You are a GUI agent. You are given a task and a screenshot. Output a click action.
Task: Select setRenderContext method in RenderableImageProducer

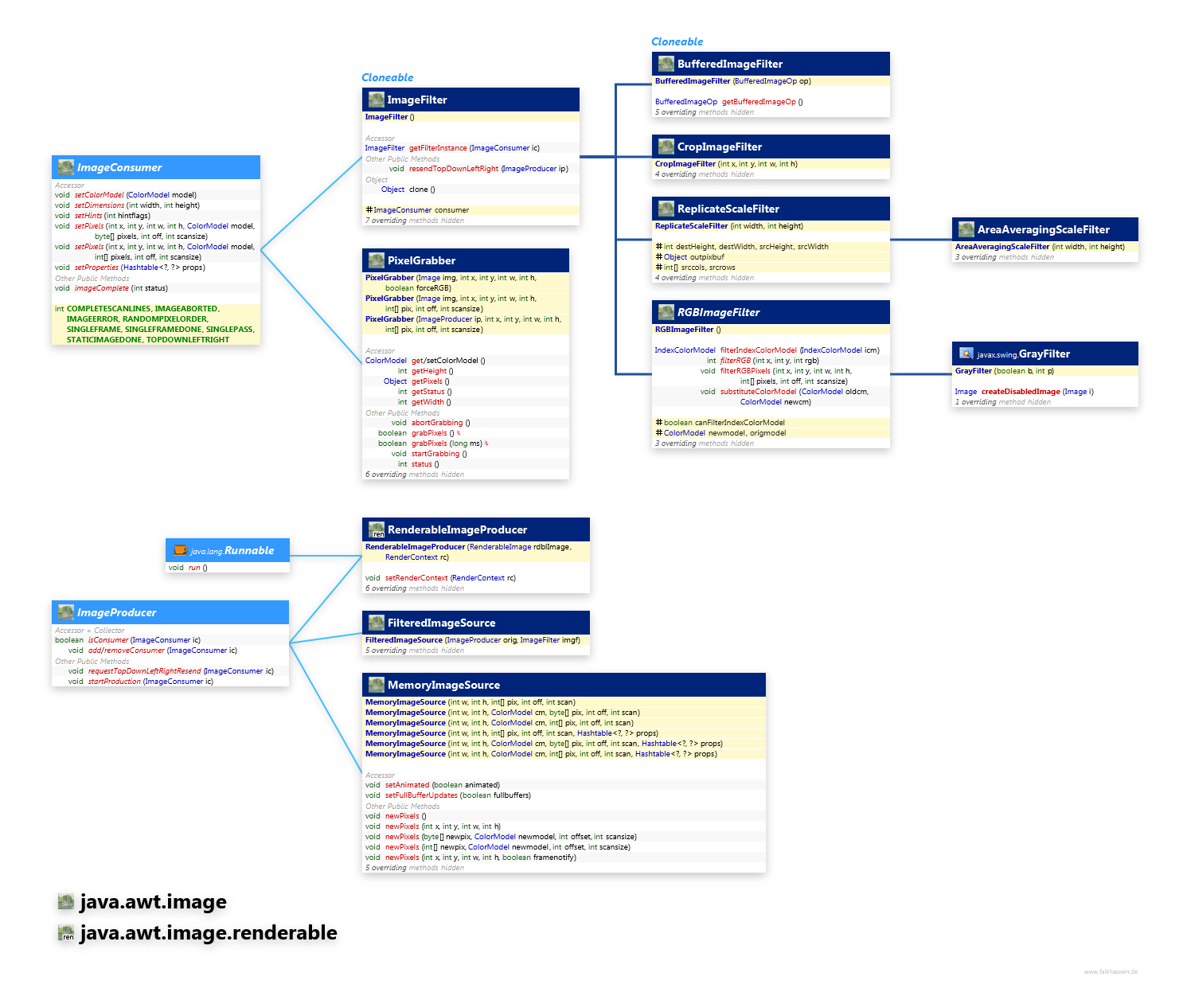416,577
